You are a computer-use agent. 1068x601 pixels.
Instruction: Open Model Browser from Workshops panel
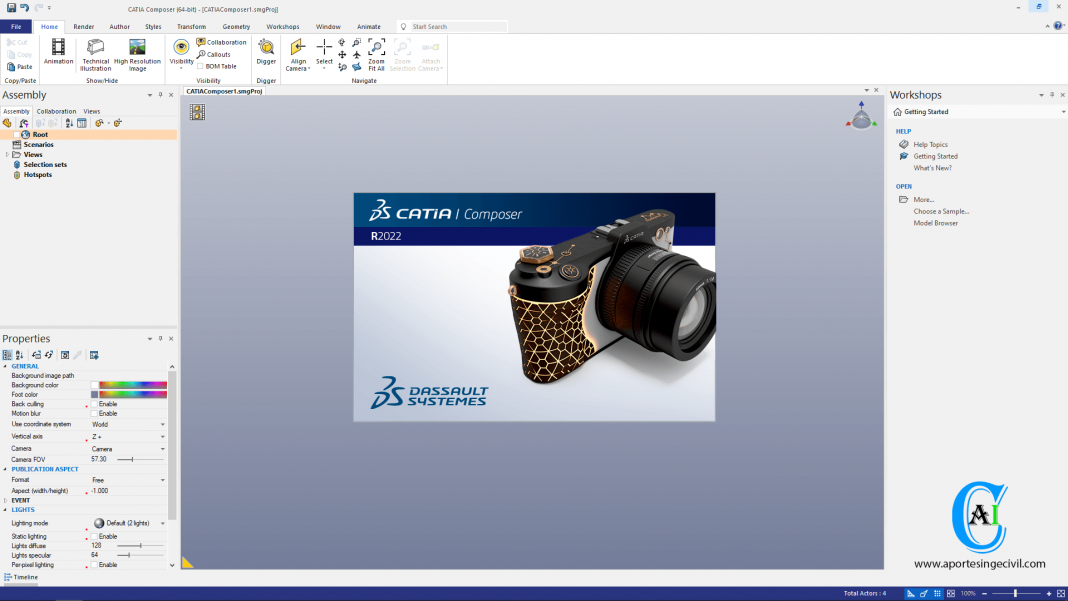pyautogui.click(x=934, y=222)
